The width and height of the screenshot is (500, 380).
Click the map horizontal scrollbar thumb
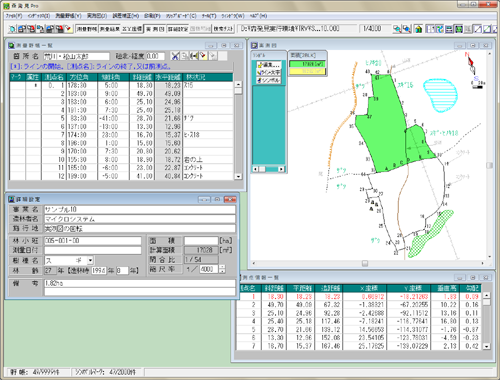click(365, 263)
